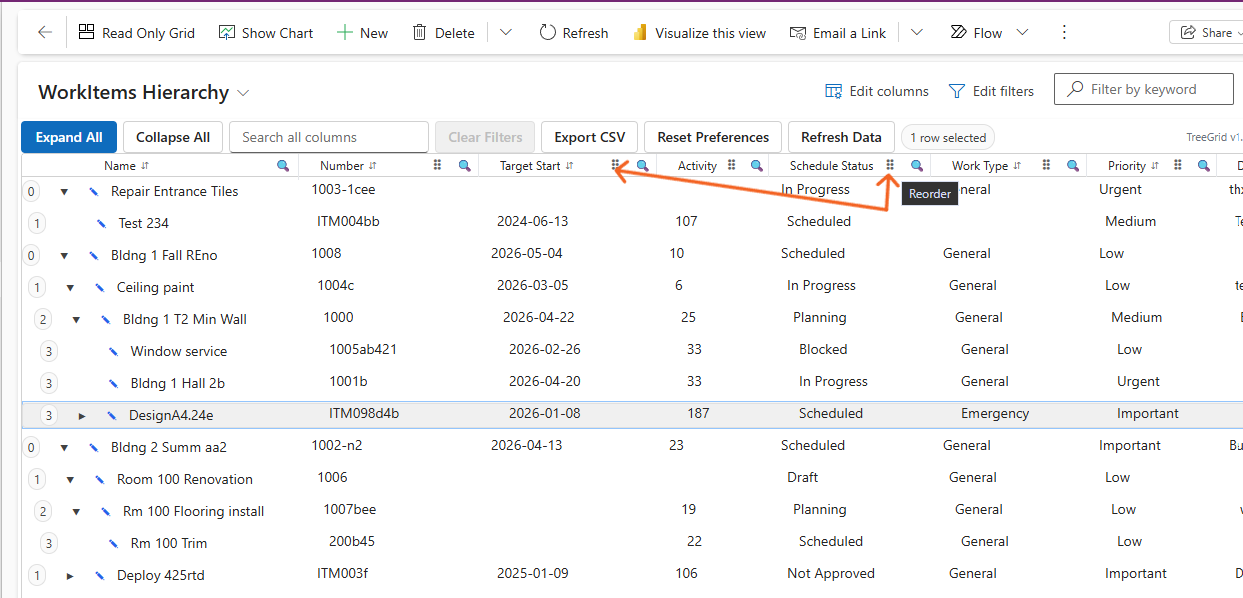
Task: Collapse the Bldng 1 Fall REno row
Action: point(64,255)
